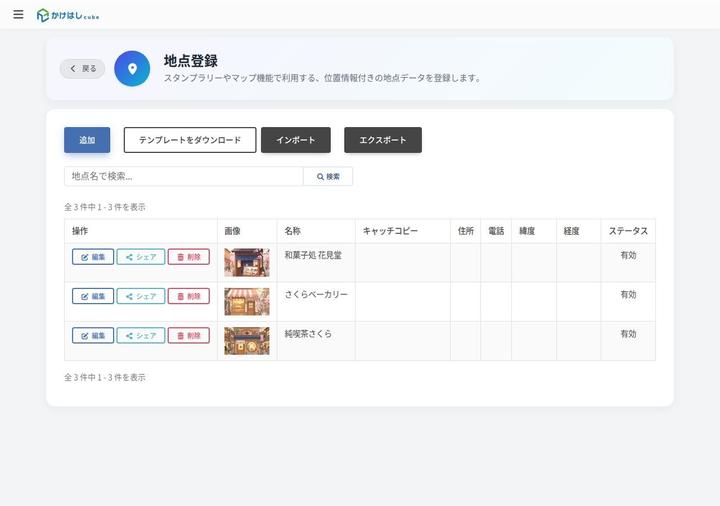
Task: Click 有効 status in 純喫茶さくら row
Action: click(x=629, y=334)
